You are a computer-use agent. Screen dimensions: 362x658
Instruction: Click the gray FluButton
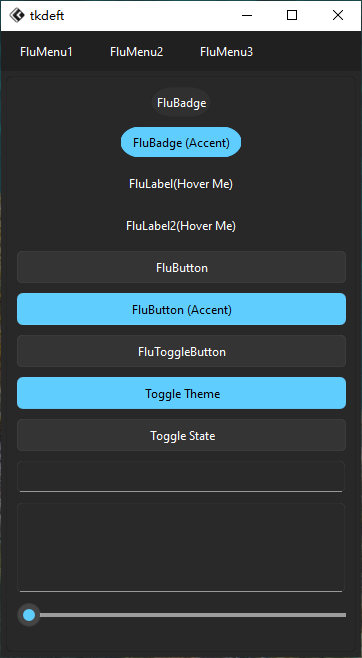(x=181, y=267)
